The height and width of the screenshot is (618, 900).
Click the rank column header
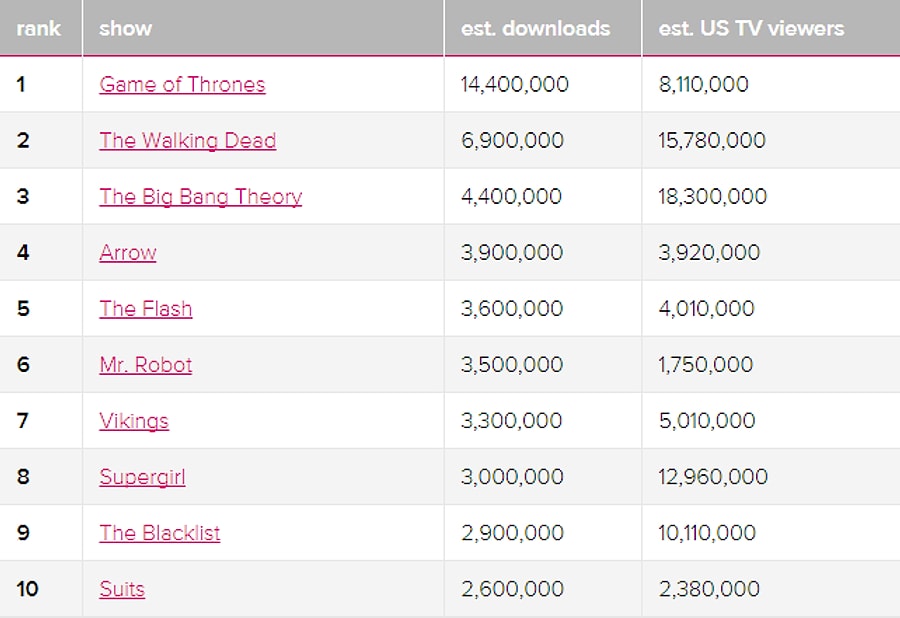point(39,28)
